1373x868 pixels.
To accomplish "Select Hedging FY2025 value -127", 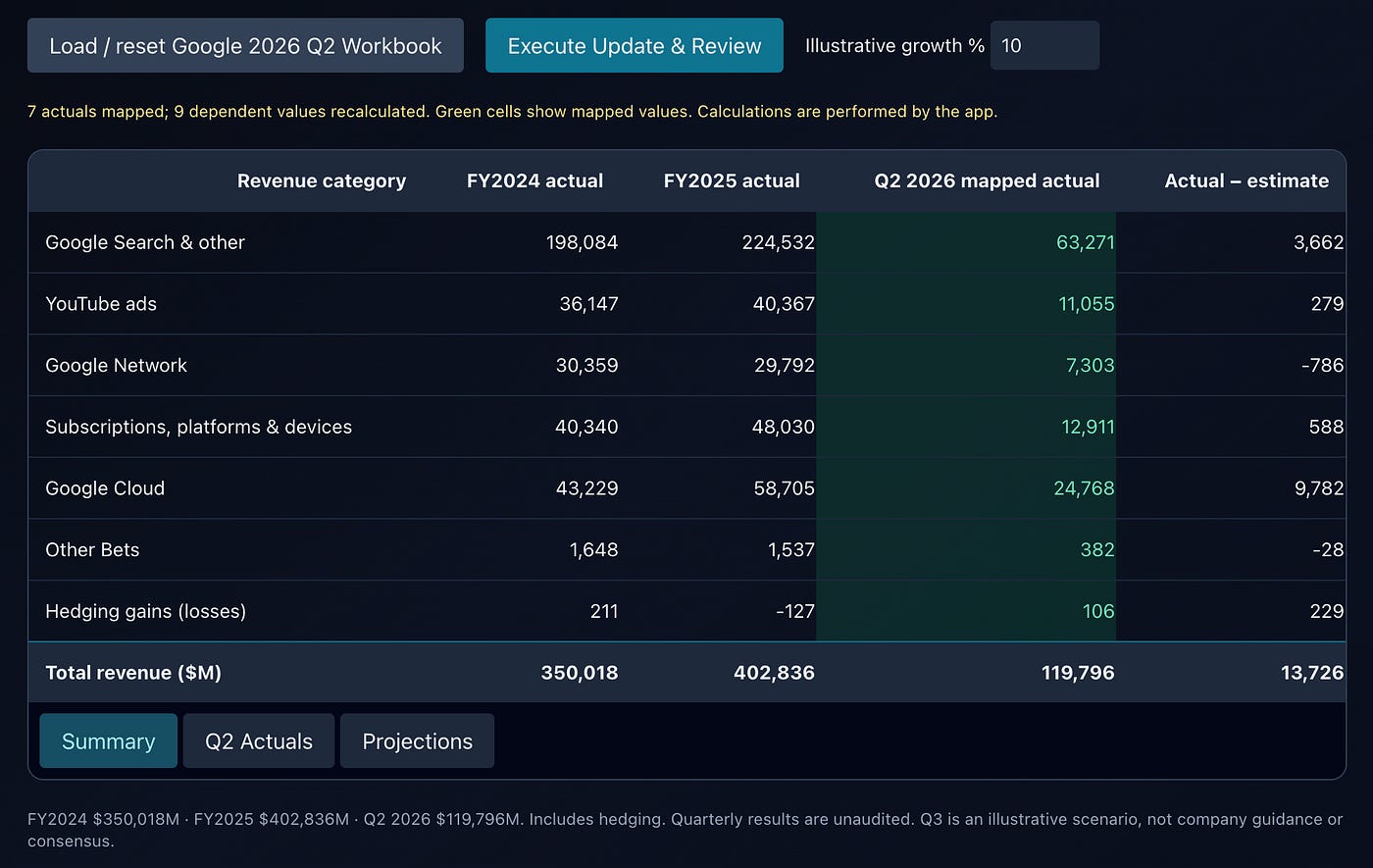I will [x=794, y=611].
